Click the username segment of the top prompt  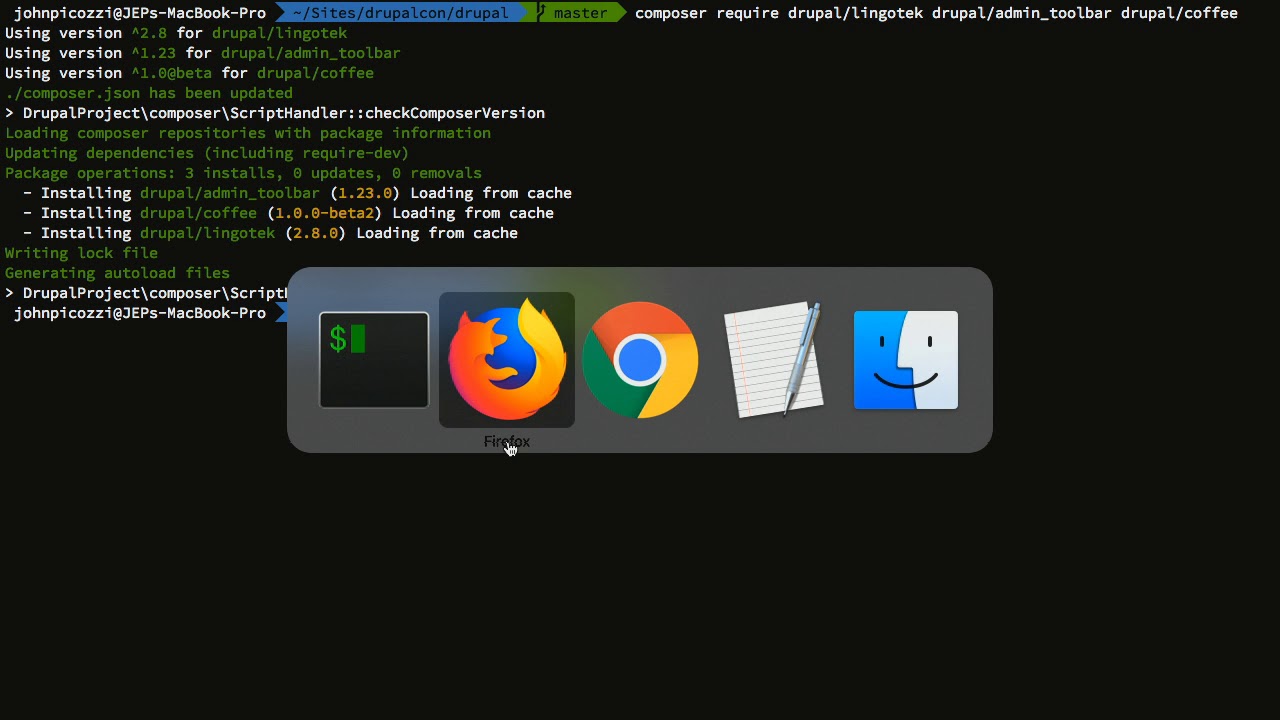(x=140, y=13)
